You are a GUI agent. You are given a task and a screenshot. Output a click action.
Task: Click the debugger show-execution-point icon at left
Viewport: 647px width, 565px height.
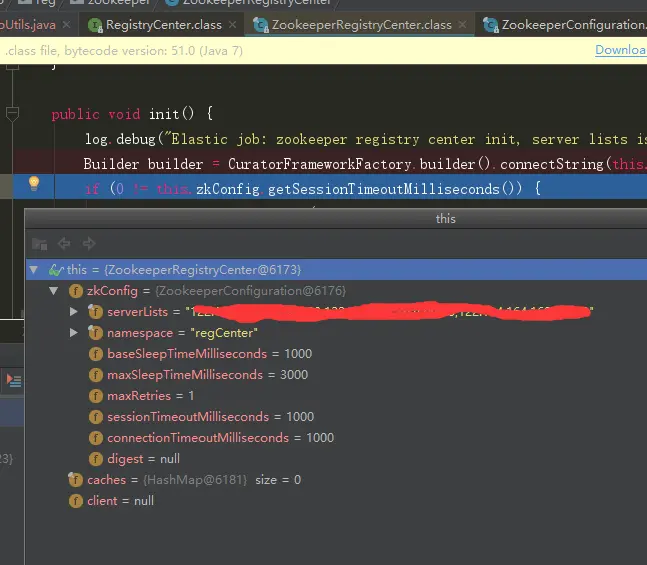(14, 380)
